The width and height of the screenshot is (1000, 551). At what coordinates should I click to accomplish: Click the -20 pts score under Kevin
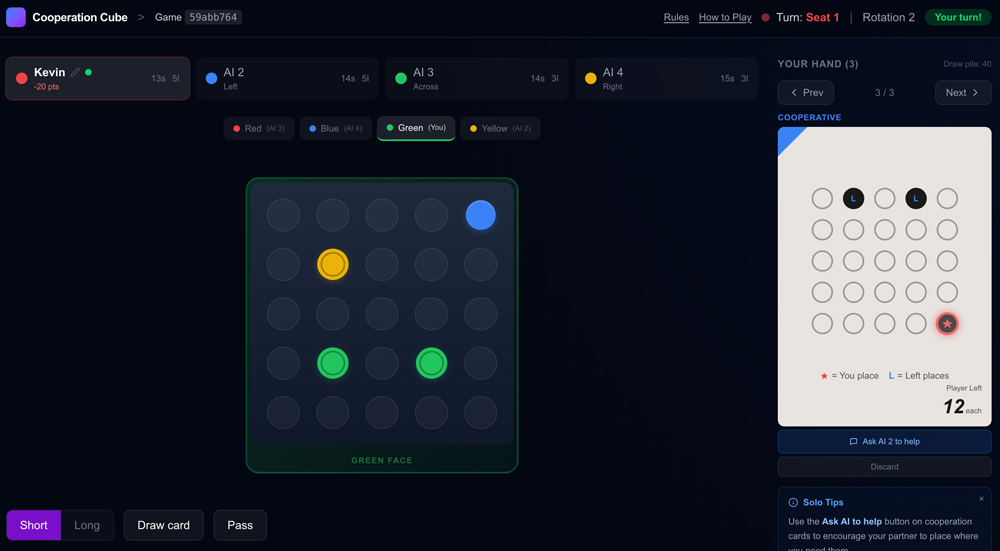[x=47, y=87]
